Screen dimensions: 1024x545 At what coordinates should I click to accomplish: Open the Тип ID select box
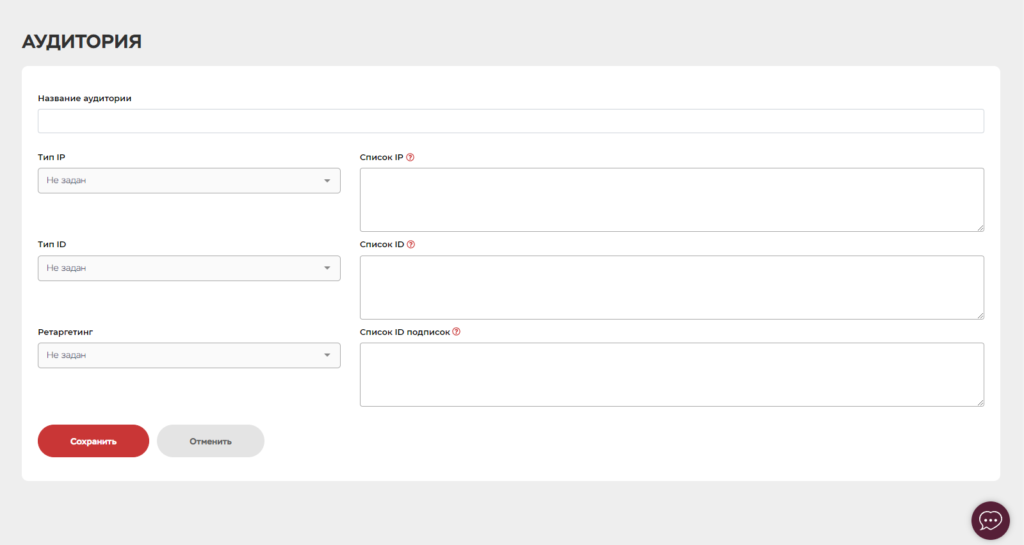click(x=189, y=268)
